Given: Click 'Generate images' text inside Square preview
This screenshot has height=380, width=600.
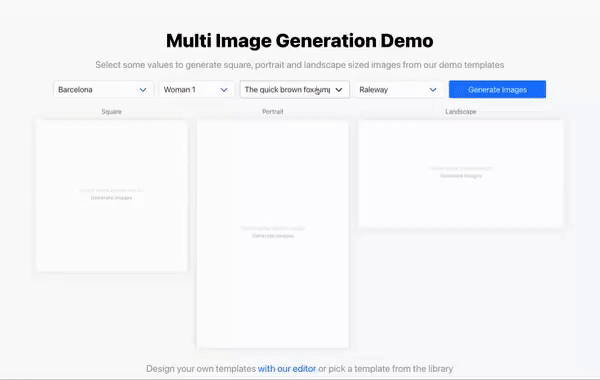Looking at the screenshot, I should tap(111, 198).
